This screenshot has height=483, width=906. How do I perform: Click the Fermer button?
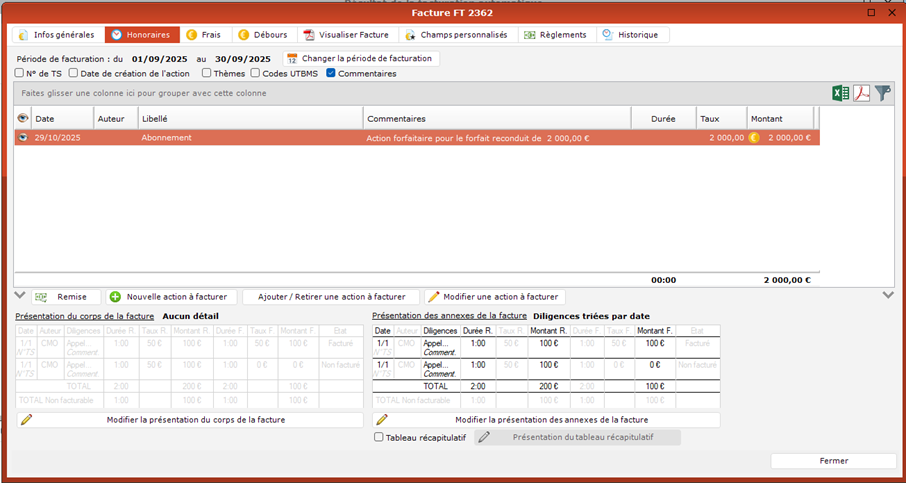[x=833, y=461]
